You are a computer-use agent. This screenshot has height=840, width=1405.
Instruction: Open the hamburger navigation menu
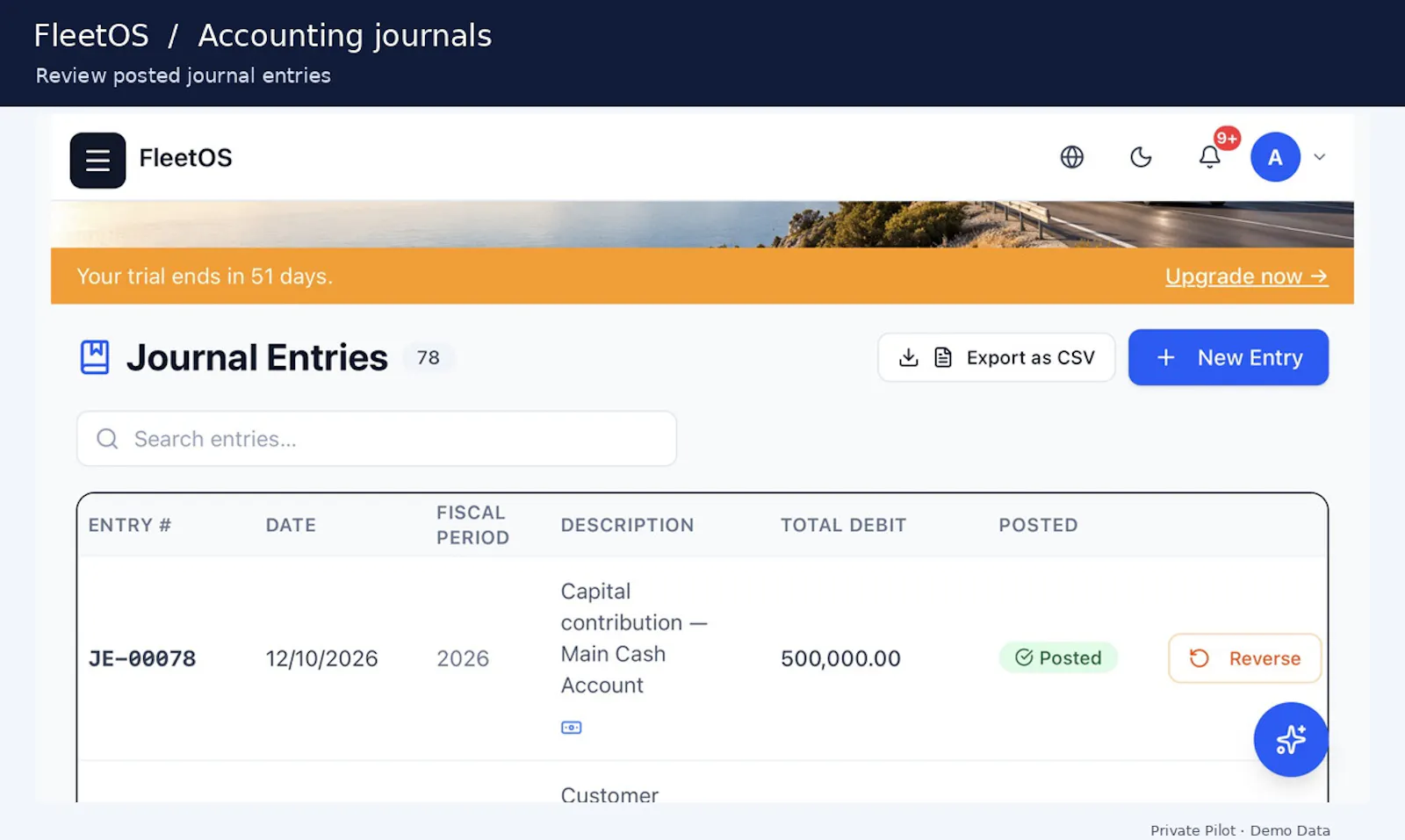tap(97, 160)
